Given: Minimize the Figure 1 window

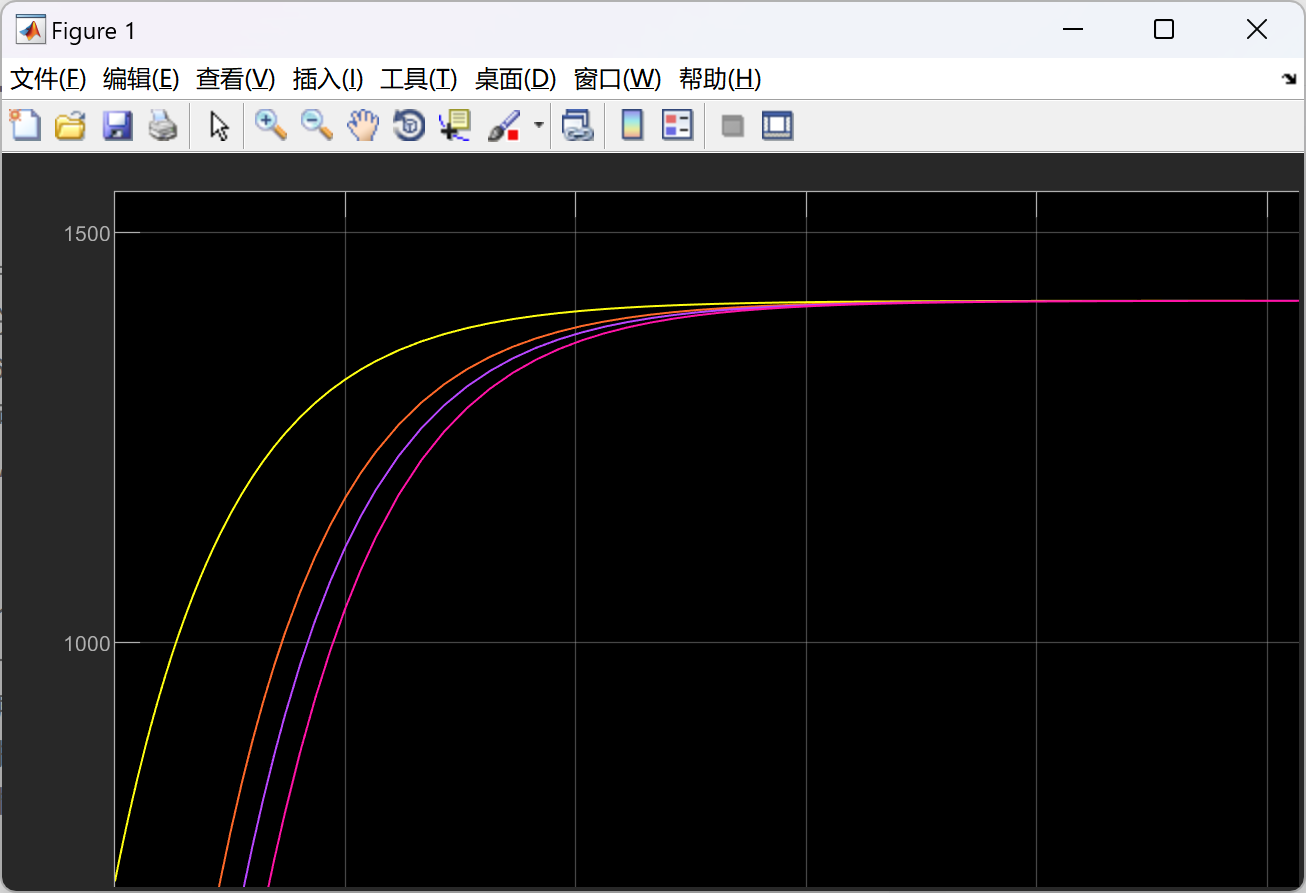Looking at the screenshot, I should coord(1073,30).
